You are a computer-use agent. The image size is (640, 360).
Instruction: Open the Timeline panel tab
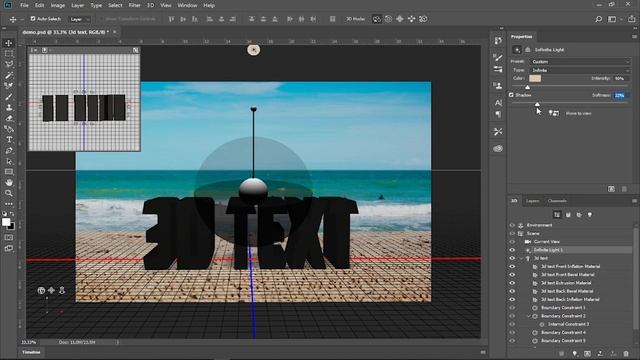pyautogui.click(x=31, y=352)
